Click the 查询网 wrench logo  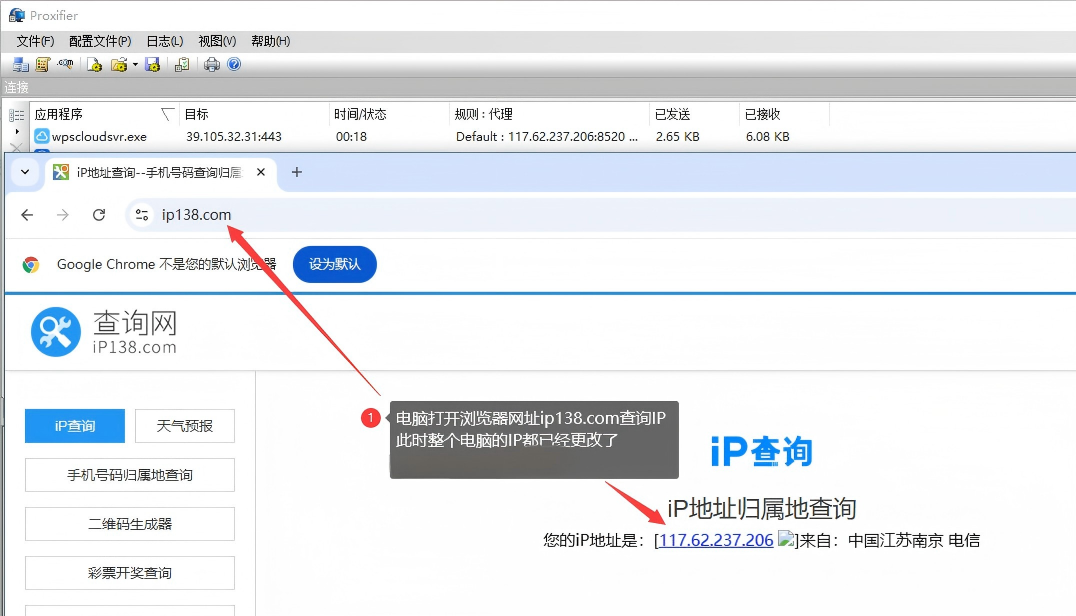[x=56, y=332]
